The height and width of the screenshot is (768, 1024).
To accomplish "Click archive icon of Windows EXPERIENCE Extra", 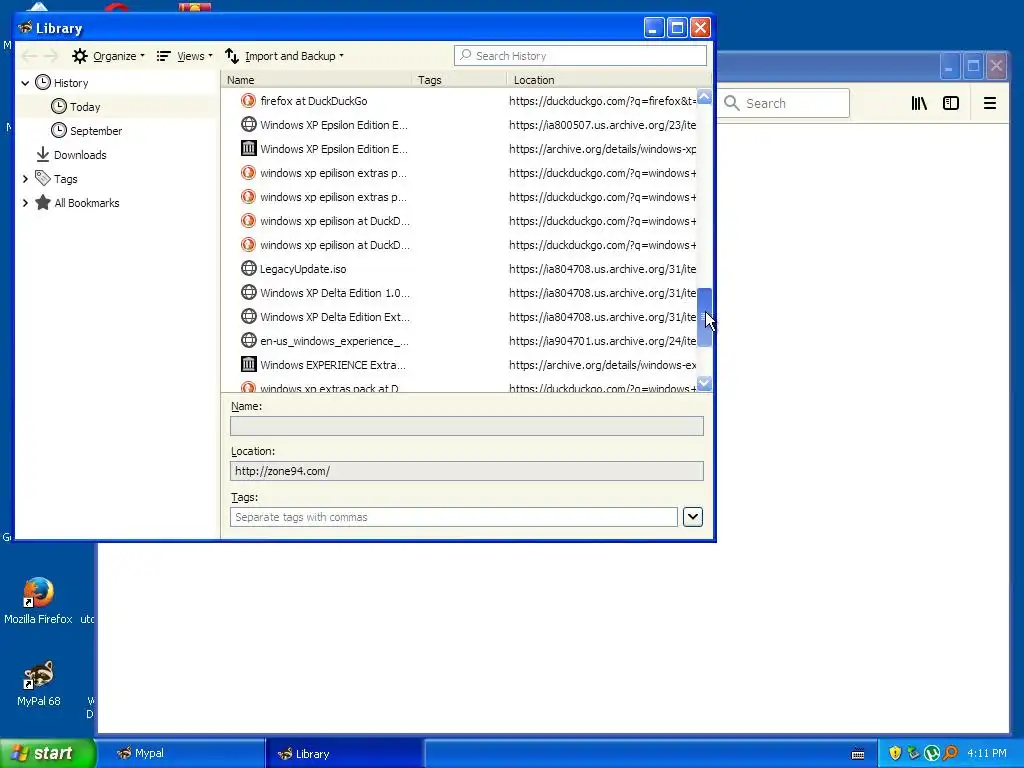I will click(248, 364).
